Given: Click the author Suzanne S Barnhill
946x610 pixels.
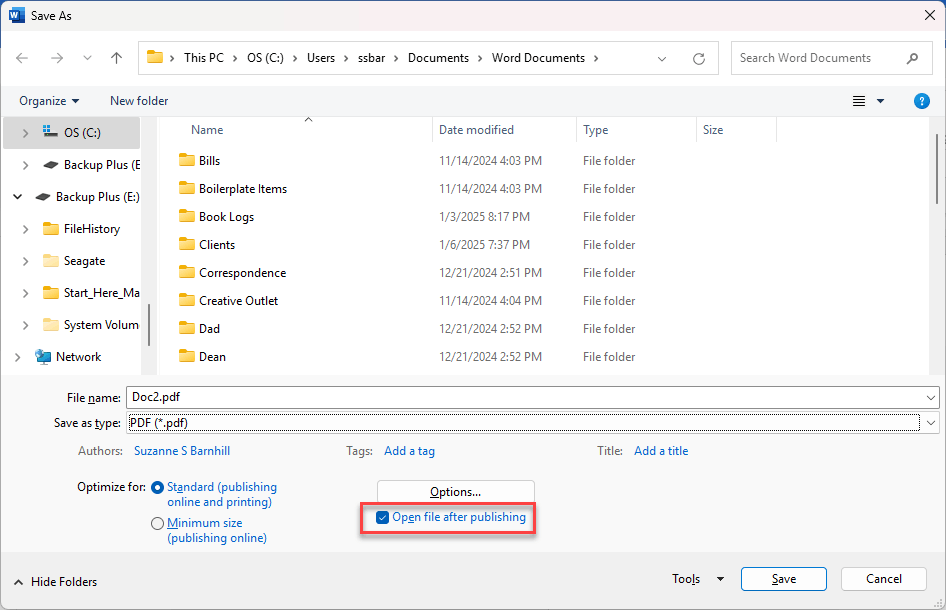Looking at the screenshot, I should click(182, 451).
